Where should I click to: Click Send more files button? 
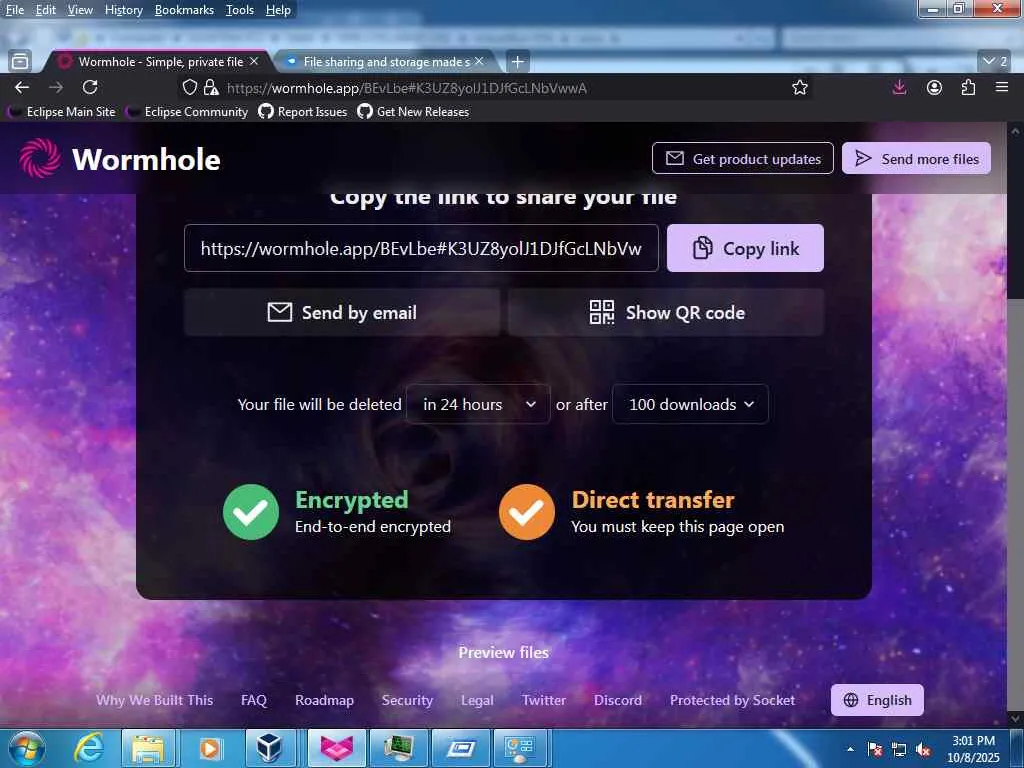click(916, 158)
